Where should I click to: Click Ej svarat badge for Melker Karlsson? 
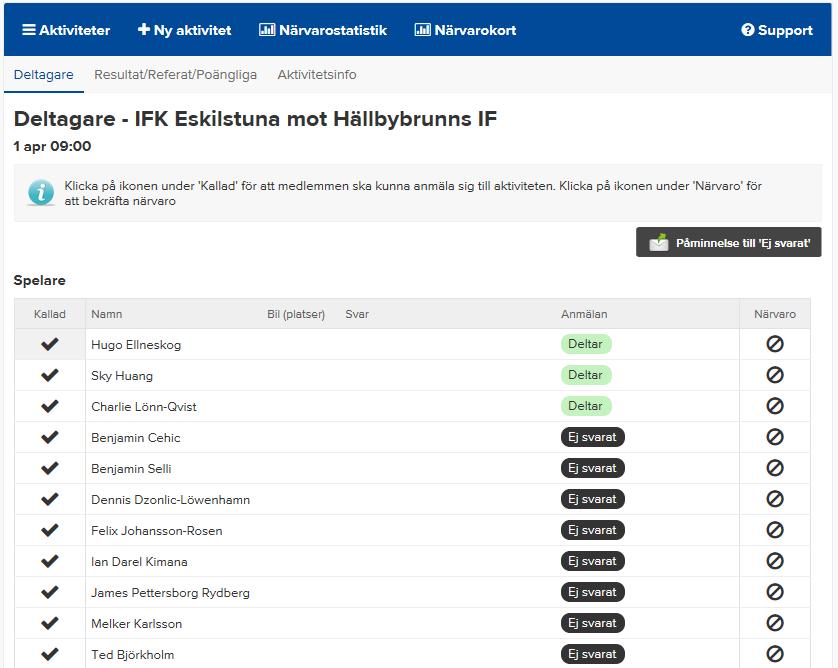click(593, 623)
